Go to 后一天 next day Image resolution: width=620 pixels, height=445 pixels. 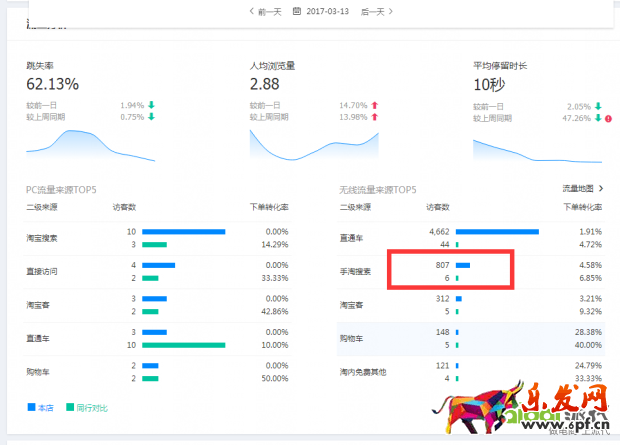(x=372, y=12)
